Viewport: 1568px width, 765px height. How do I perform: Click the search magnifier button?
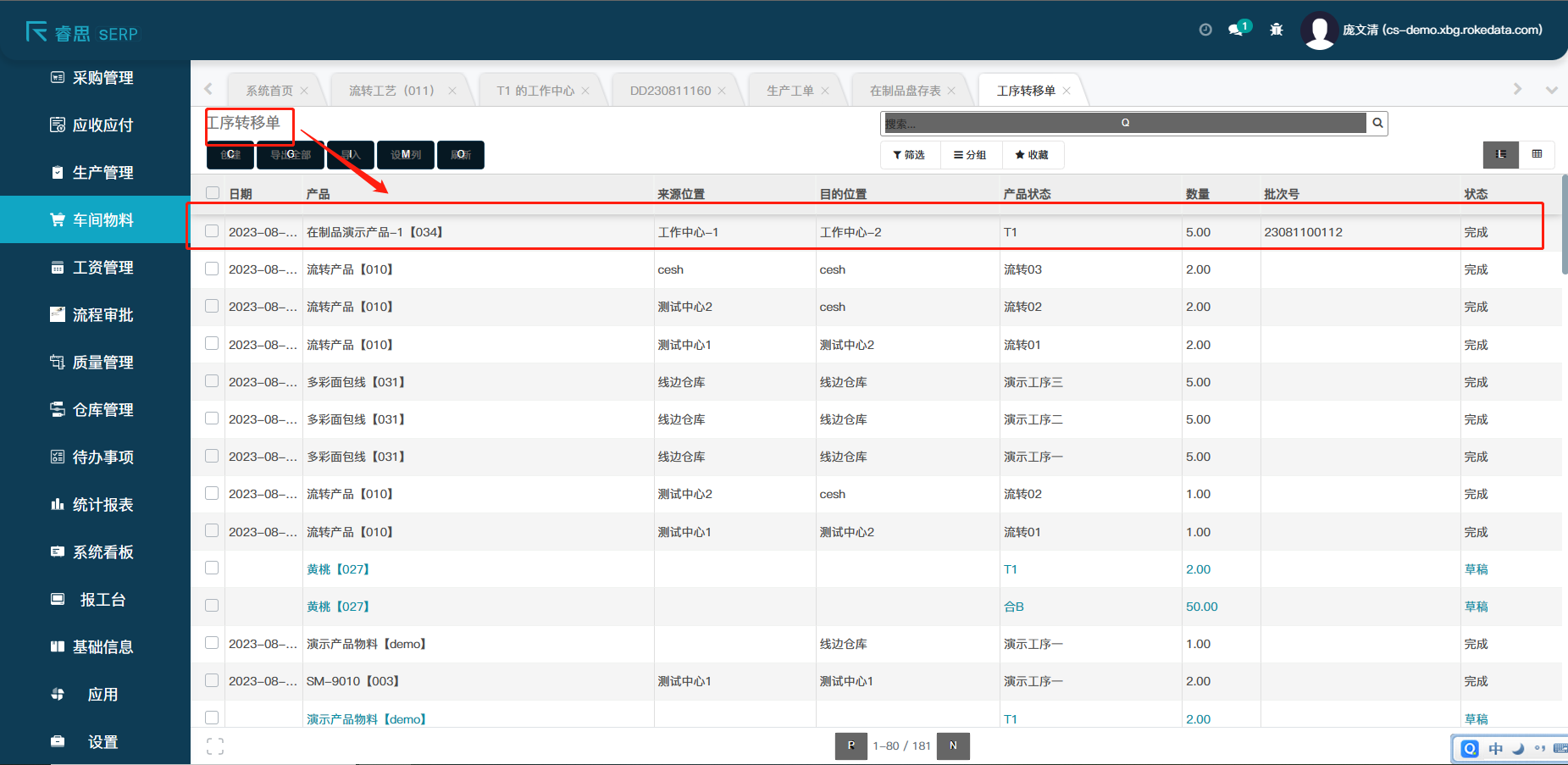click(x=1377, y=124)
